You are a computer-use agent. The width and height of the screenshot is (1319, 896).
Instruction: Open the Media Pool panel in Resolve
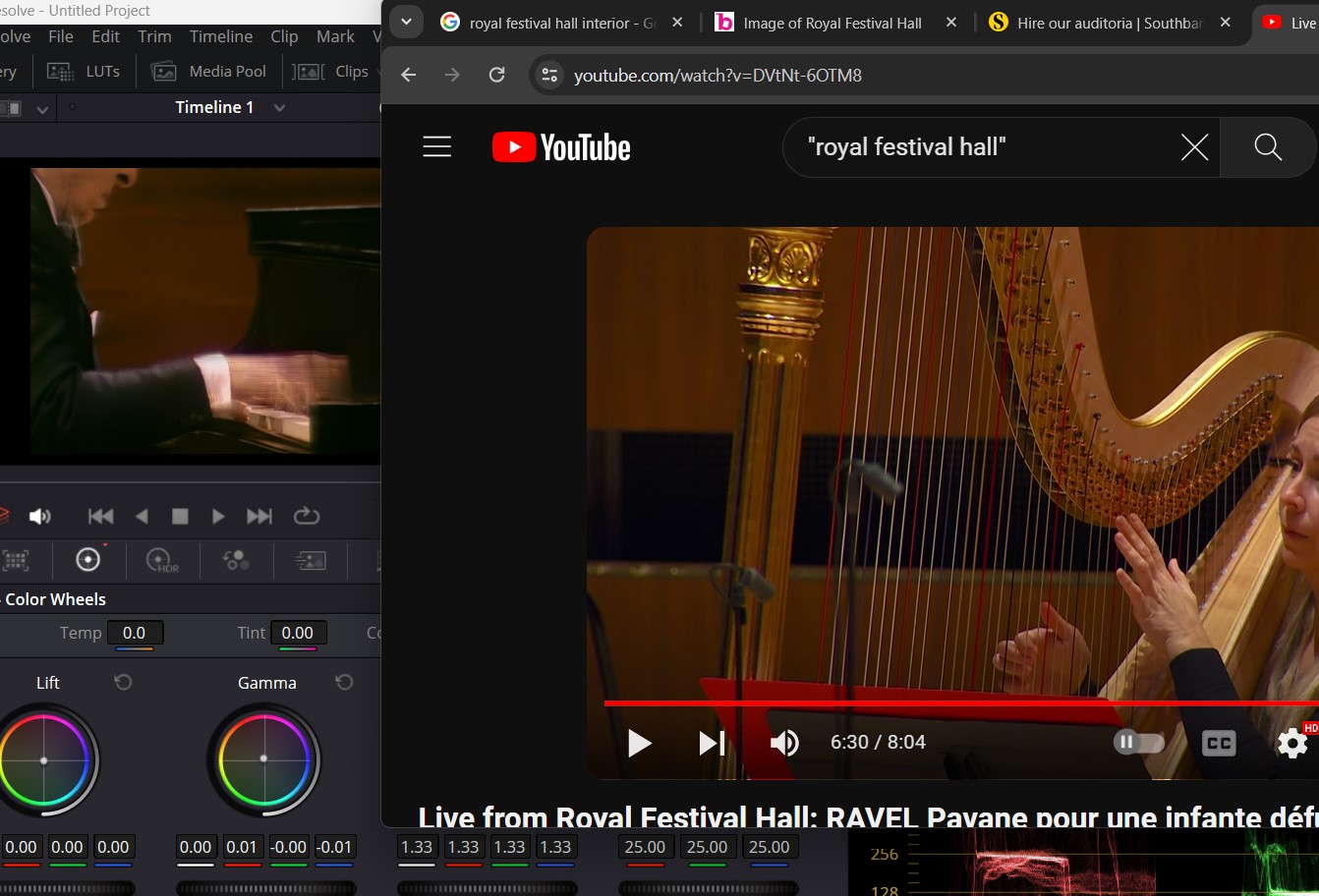(x=208, y=72)
